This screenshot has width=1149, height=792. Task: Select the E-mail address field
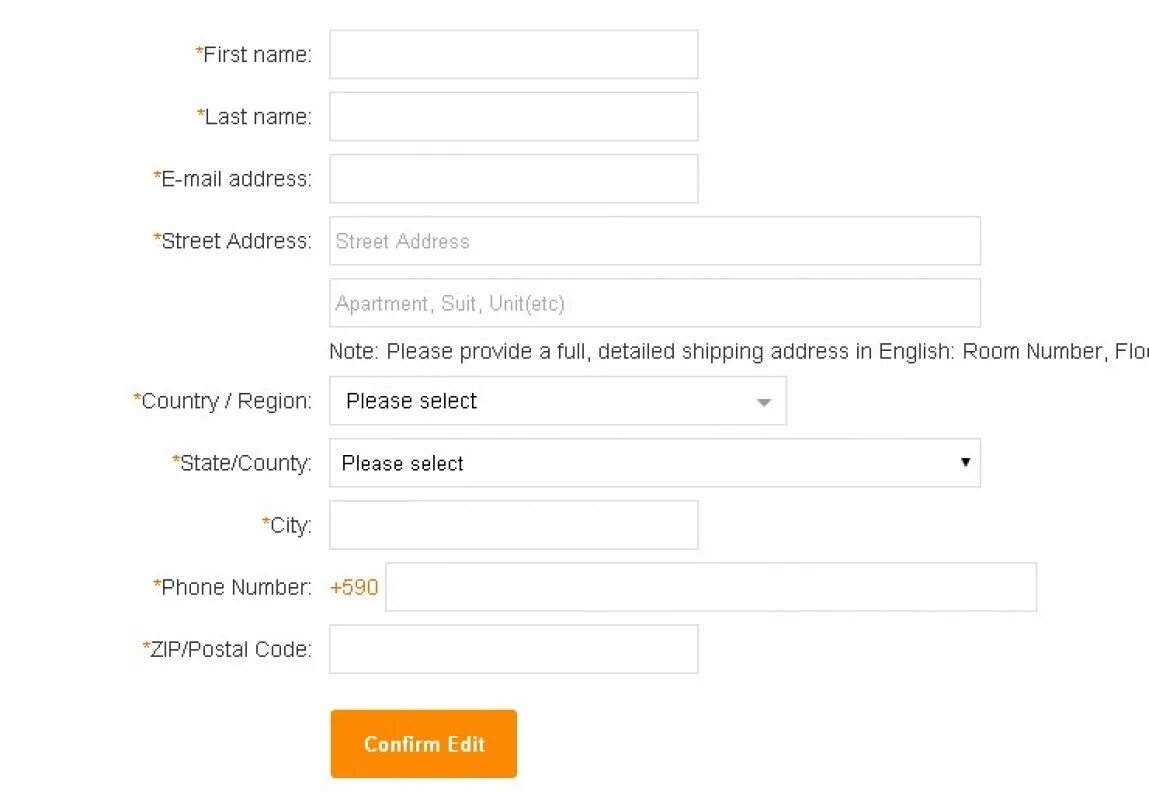click(514, 179)
